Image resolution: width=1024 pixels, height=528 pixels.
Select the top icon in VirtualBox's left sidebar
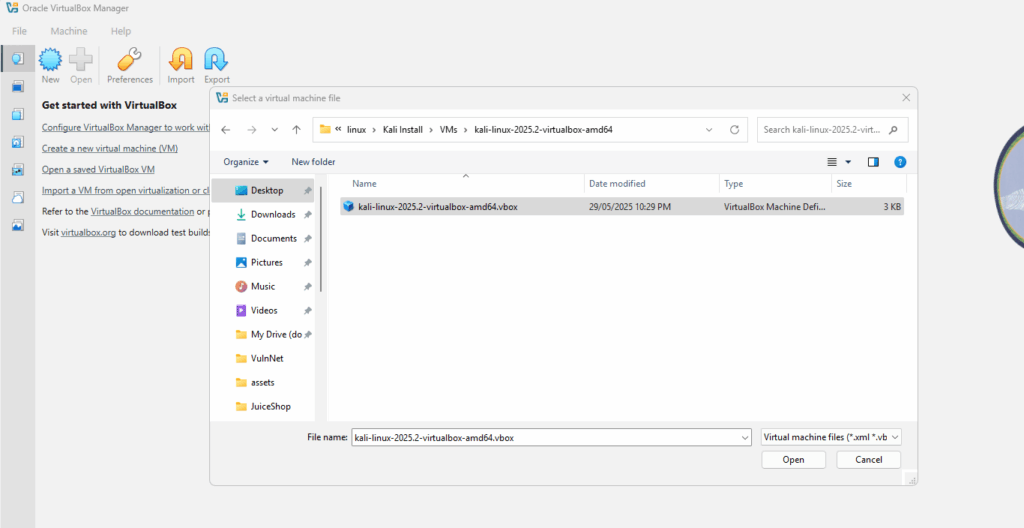tap(18, 59)
